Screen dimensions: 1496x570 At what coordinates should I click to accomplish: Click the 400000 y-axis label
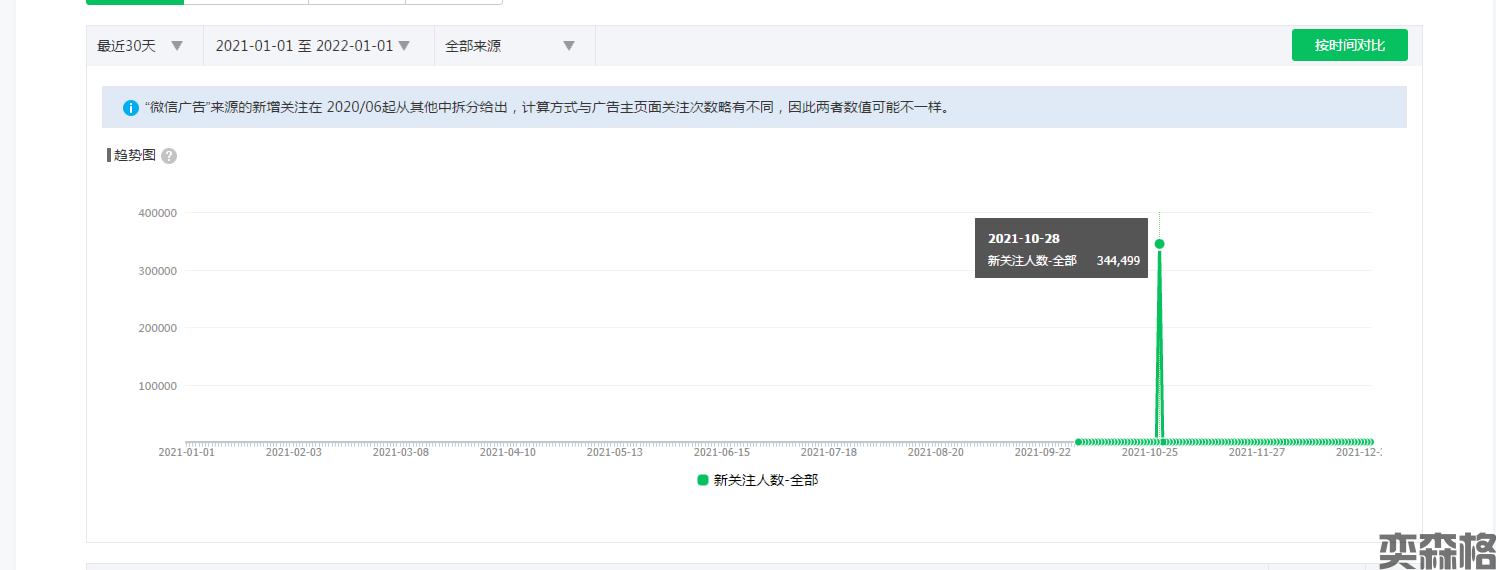(157, 213)
